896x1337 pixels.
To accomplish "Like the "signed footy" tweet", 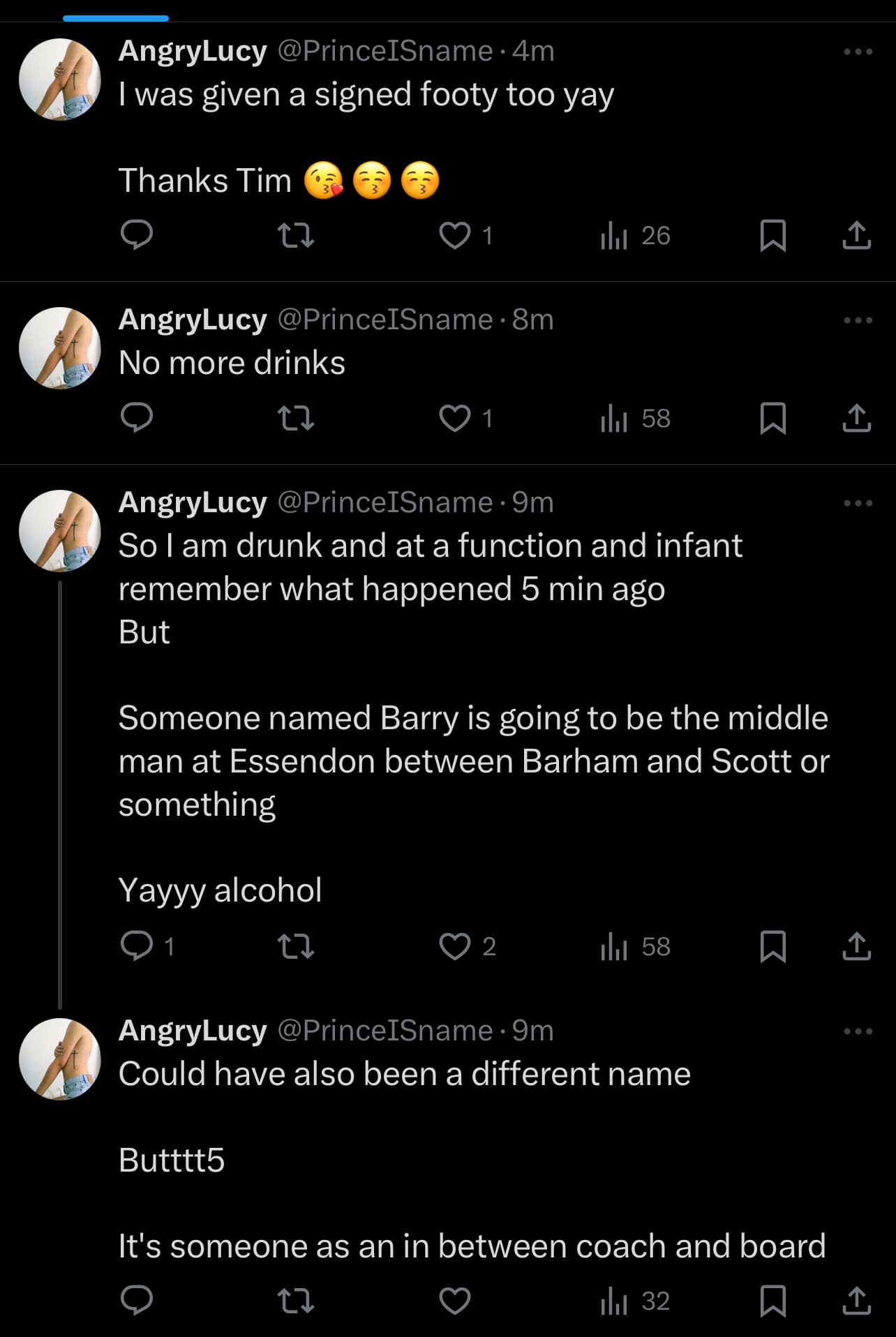I will pyautogui.click(x=455, y=235).
